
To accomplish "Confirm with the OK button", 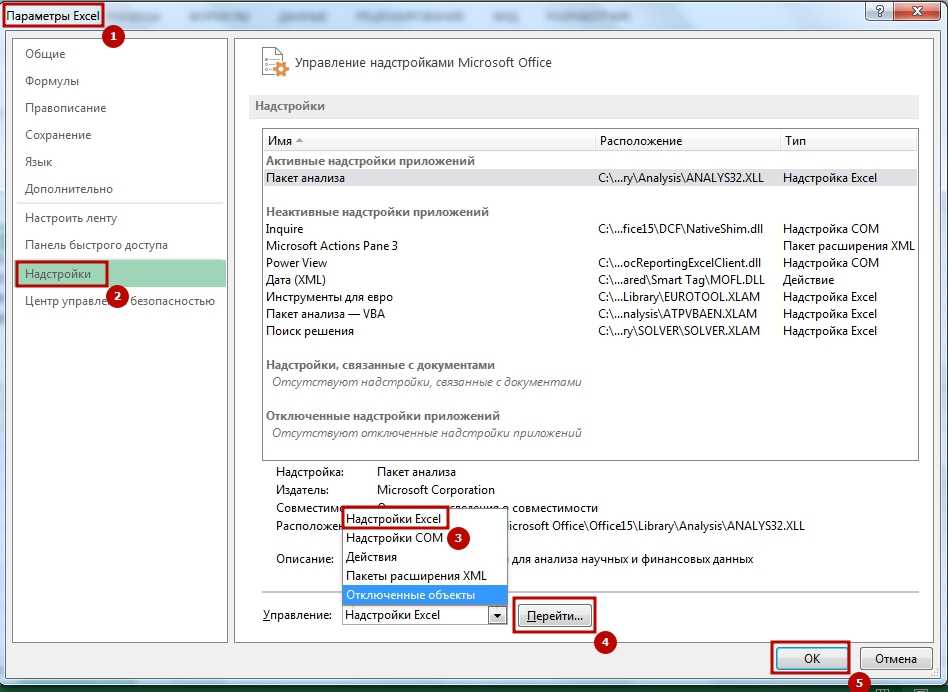I will (x=811, y=659).
